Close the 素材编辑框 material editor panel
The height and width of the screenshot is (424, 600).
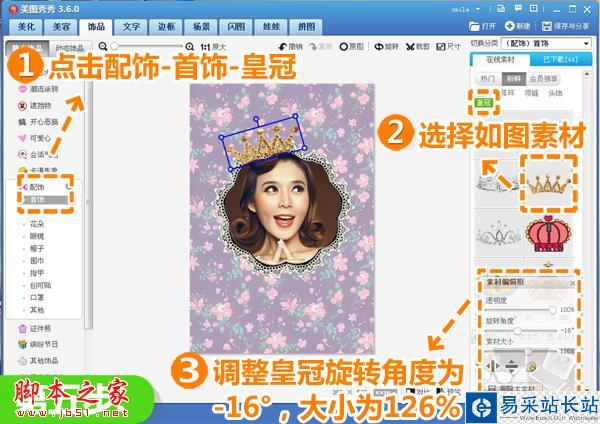coord(572,283)
